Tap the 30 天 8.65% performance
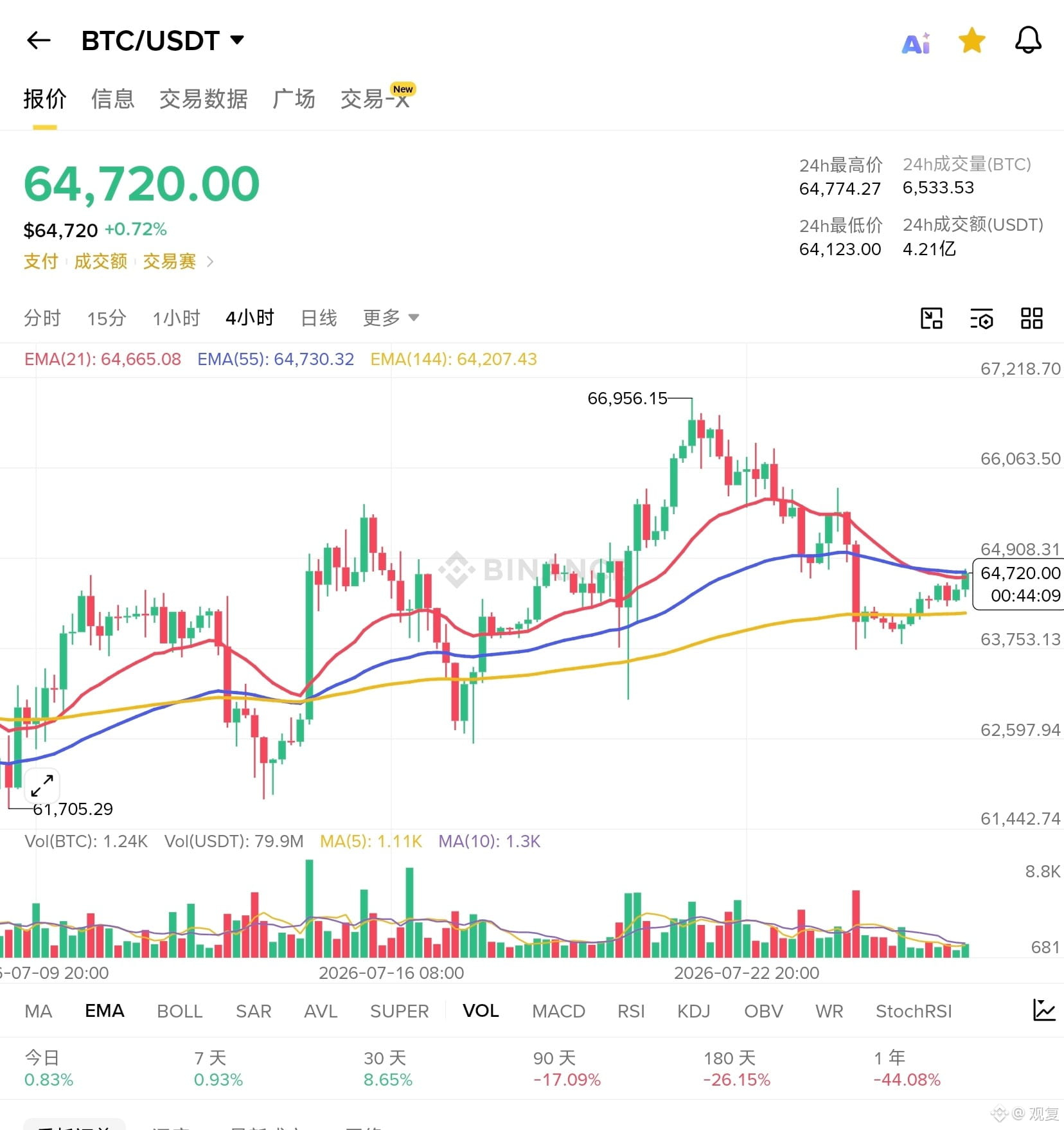Viewport: 1064px width, 1130px height. point(388,1068)
